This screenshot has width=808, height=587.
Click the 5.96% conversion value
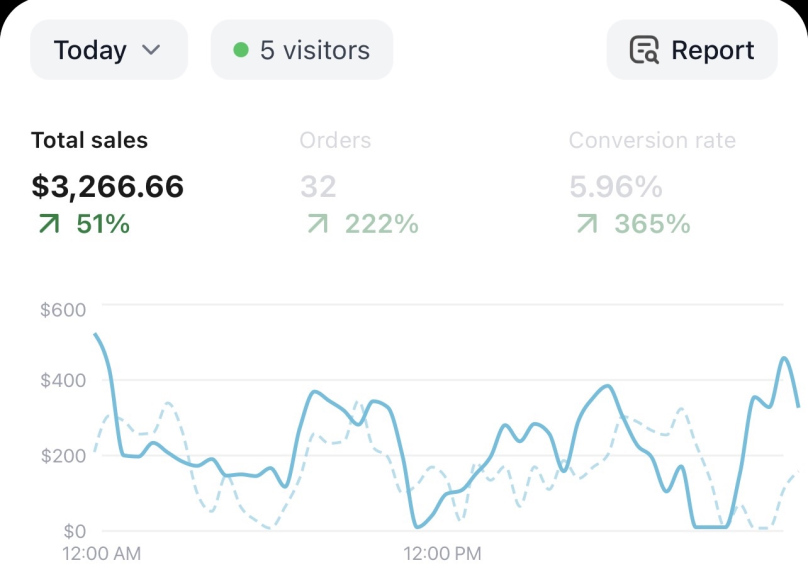[x=616, y=186]
